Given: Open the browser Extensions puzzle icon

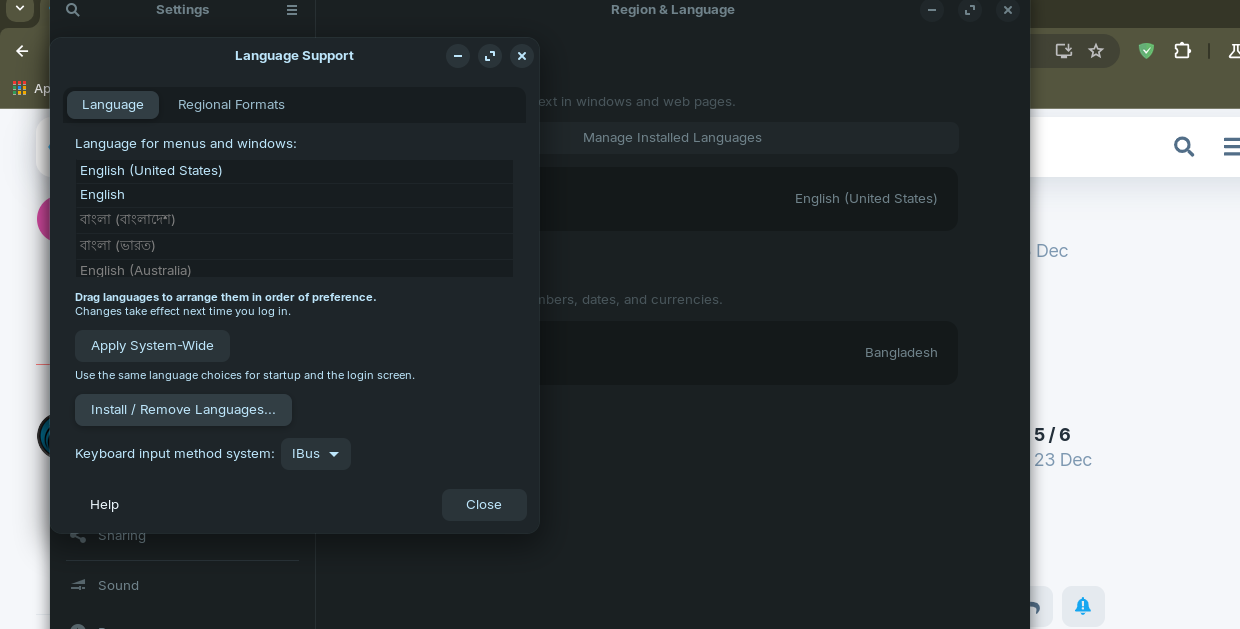Looking at the screenshot, I should click(1182, 50).
